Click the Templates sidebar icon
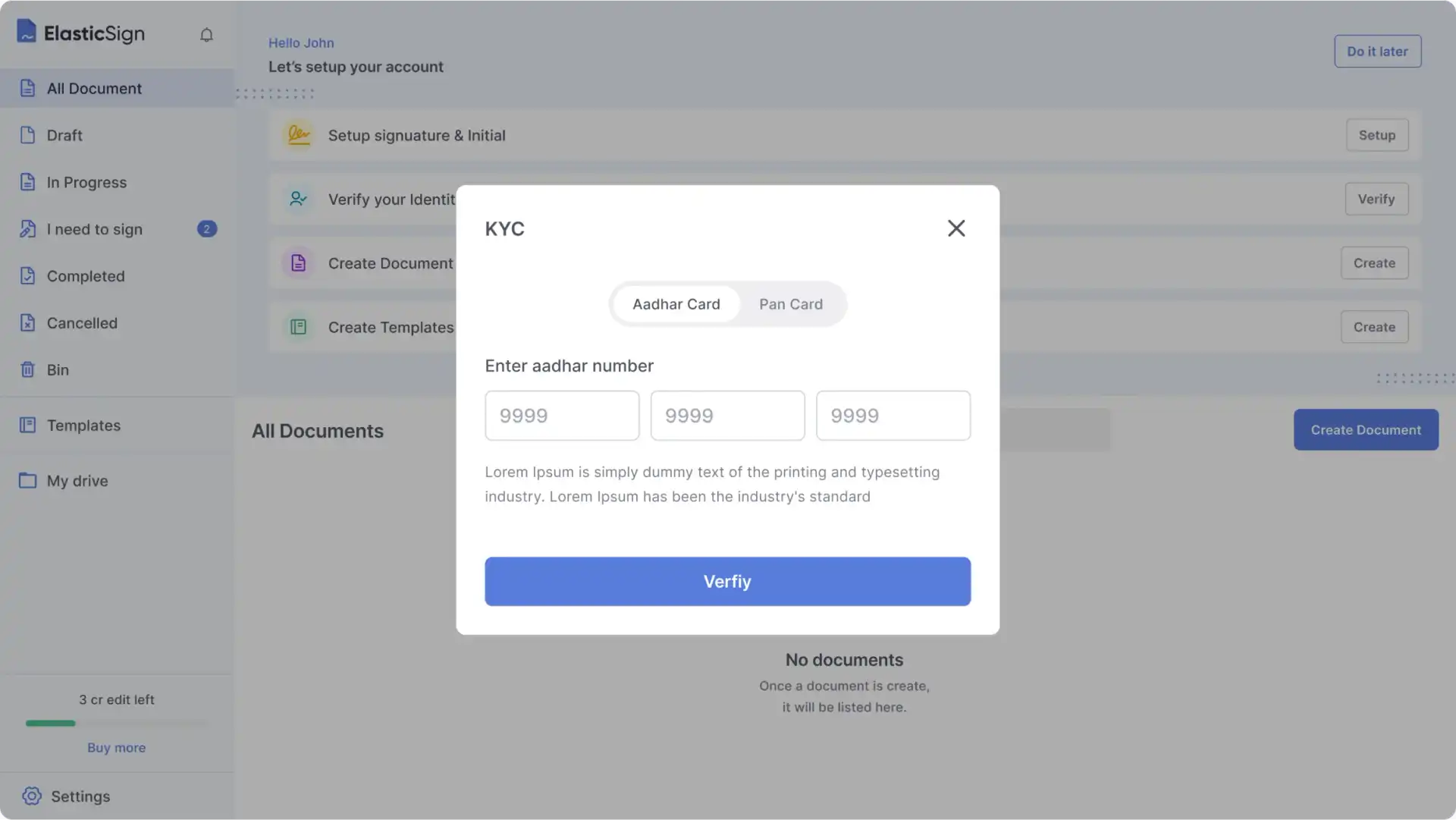 [27, 425]
